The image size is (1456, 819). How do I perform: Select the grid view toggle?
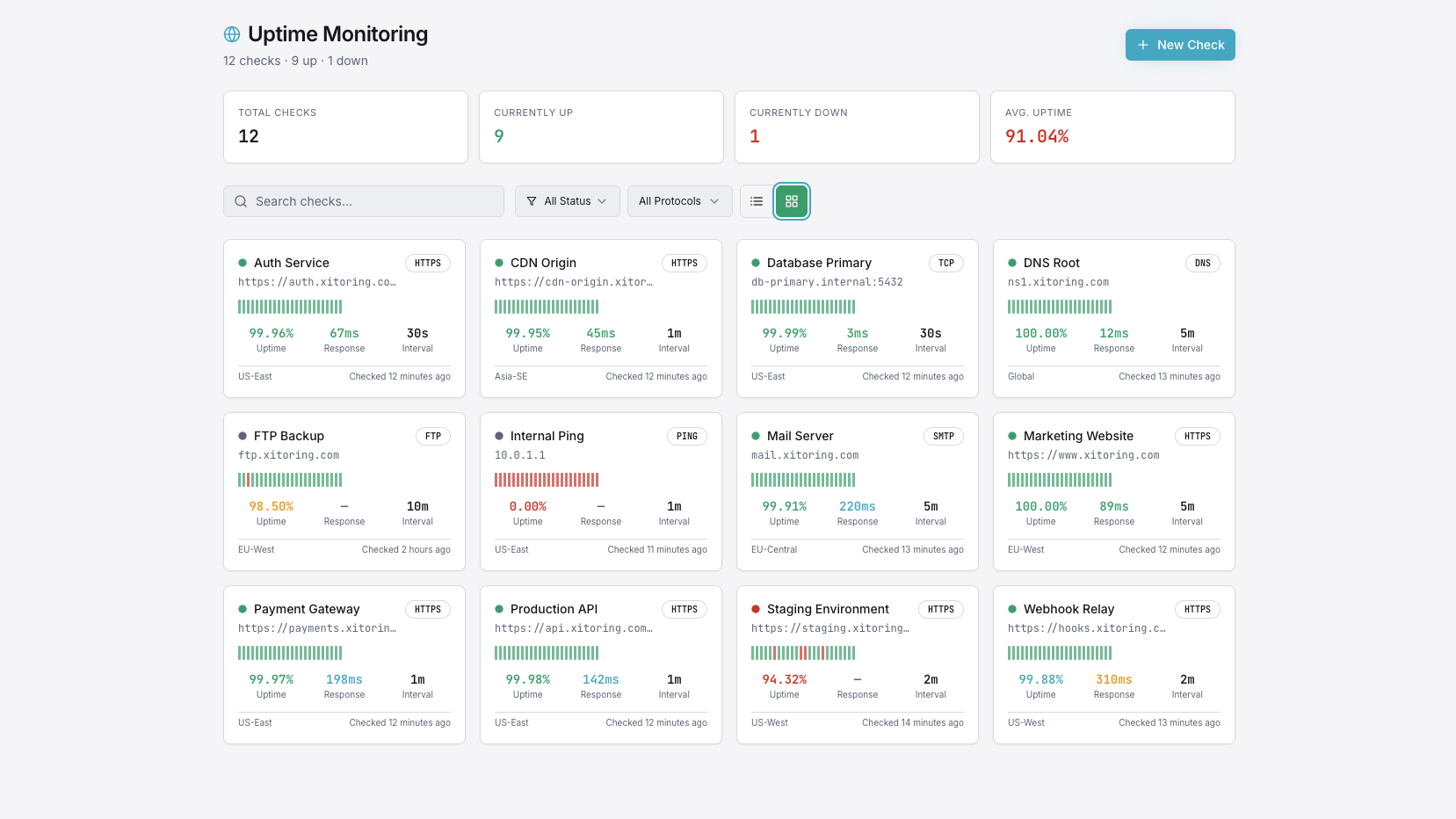(x=792, y=201)
